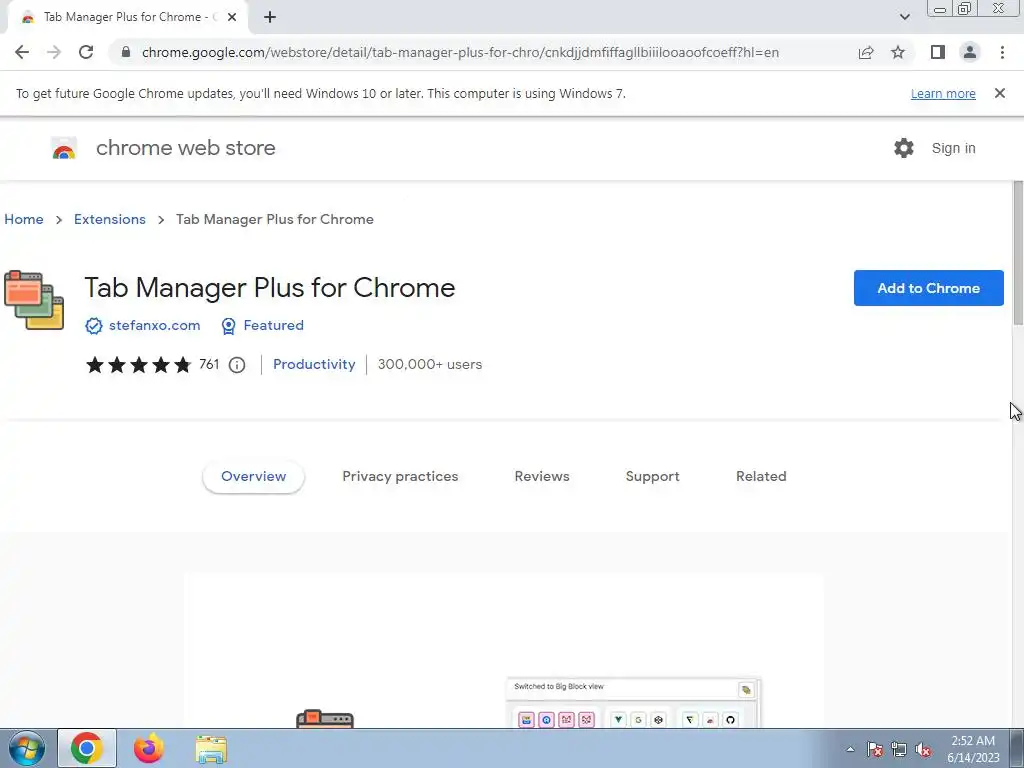Go to the Home breadcrumb link
The width and height of the screenshot is (1024, 768).
tap(24, 219)
